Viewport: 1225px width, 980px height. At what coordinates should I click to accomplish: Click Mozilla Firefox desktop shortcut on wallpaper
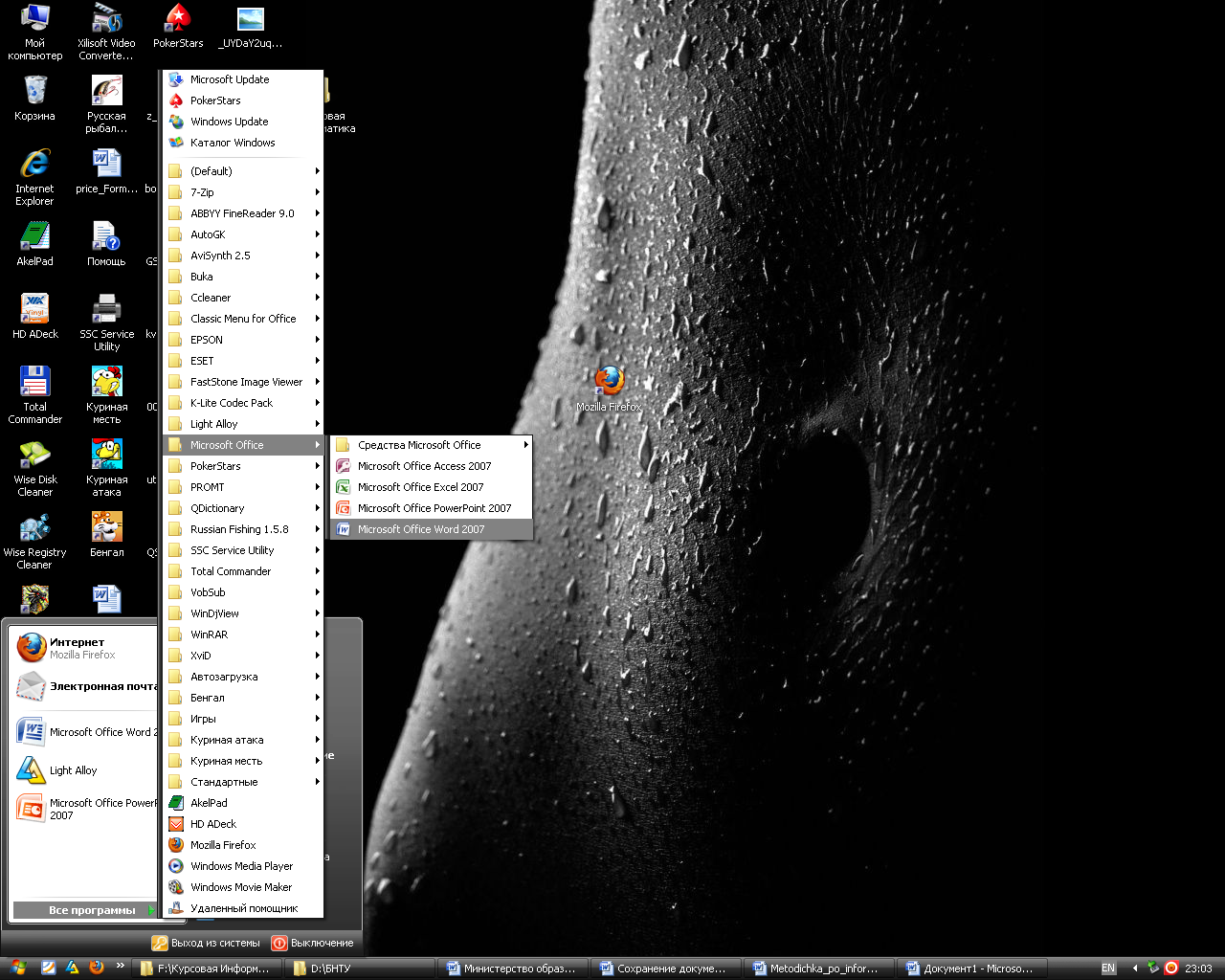point(609,389)
